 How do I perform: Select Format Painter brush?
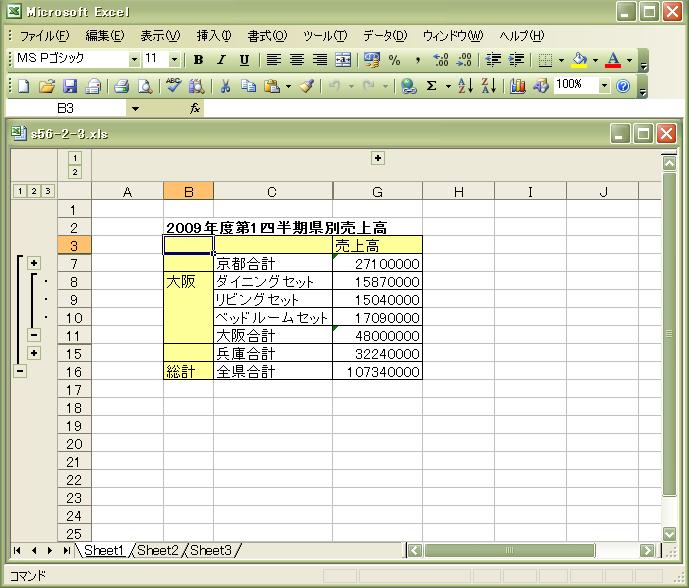(307, 86)
